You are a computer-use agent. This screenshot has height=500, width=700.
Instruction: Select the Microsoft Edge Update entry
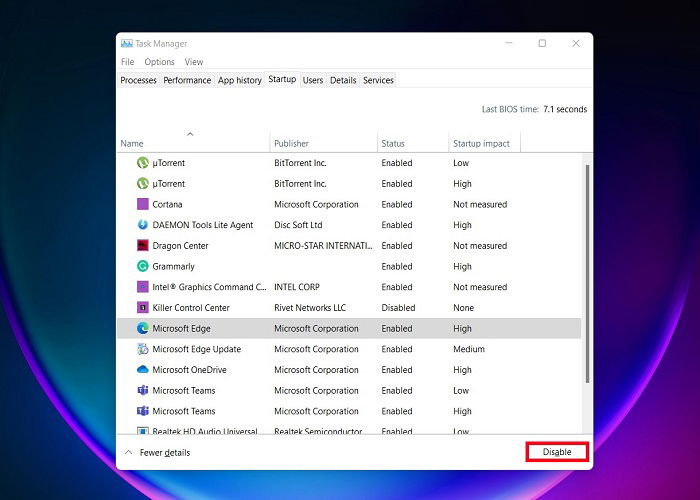coord(196,349)
